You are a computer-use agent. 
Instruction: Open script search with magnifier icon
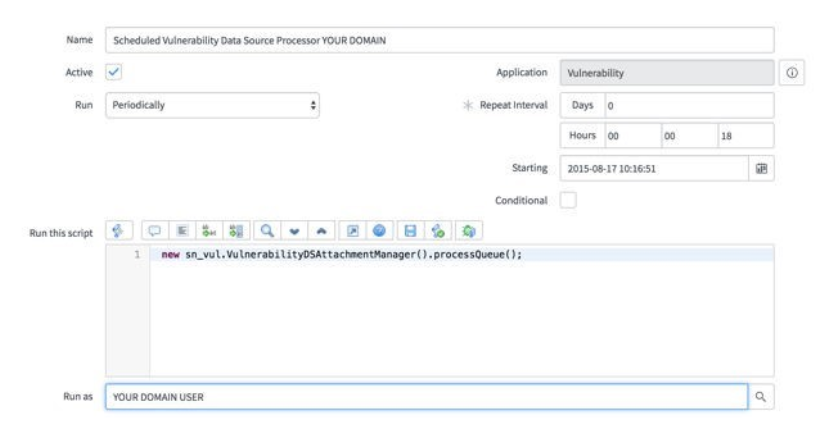tap(267, 231)
